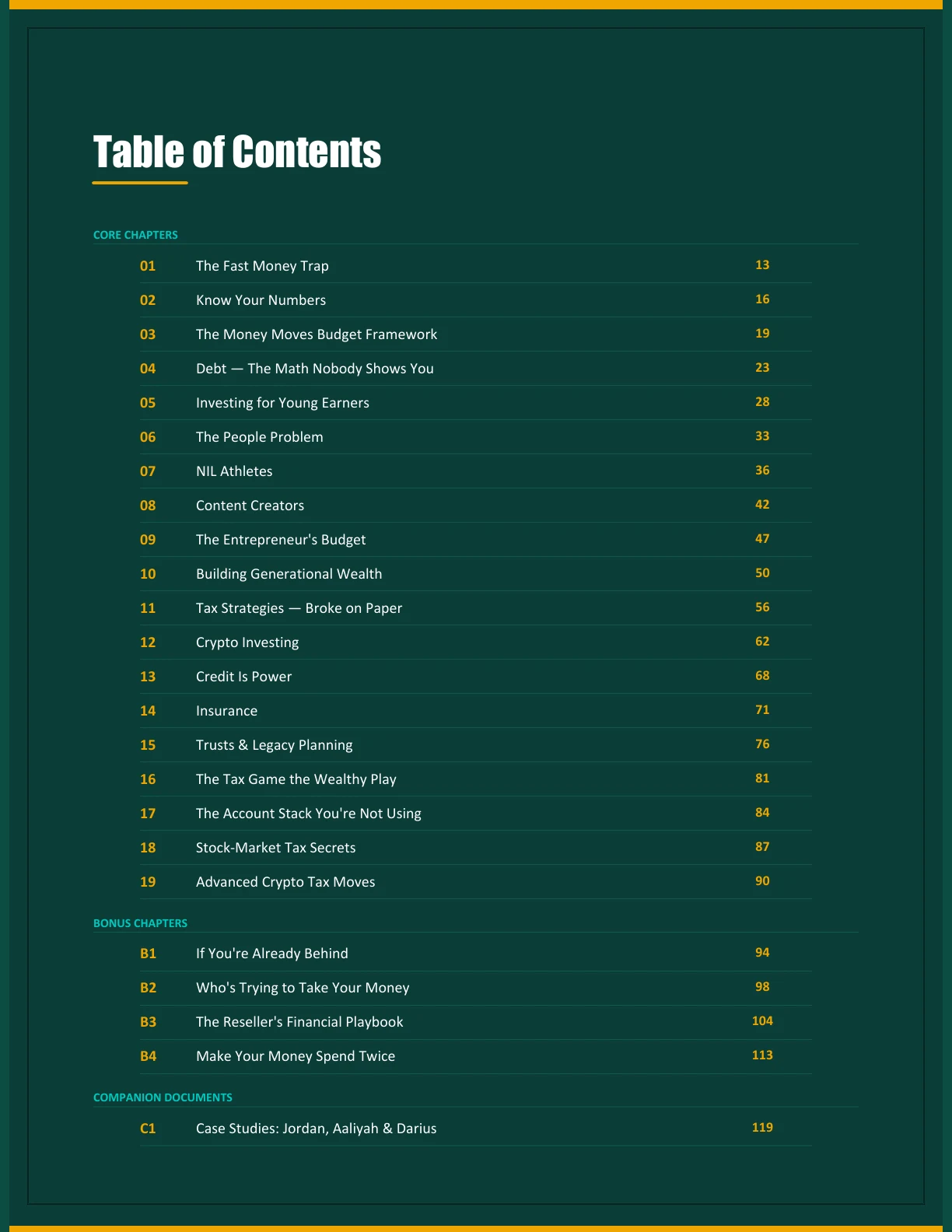952x1232 pixels.
Task: Click 'The Entrepreneur's Budget' title
Action: pos(281,540)
